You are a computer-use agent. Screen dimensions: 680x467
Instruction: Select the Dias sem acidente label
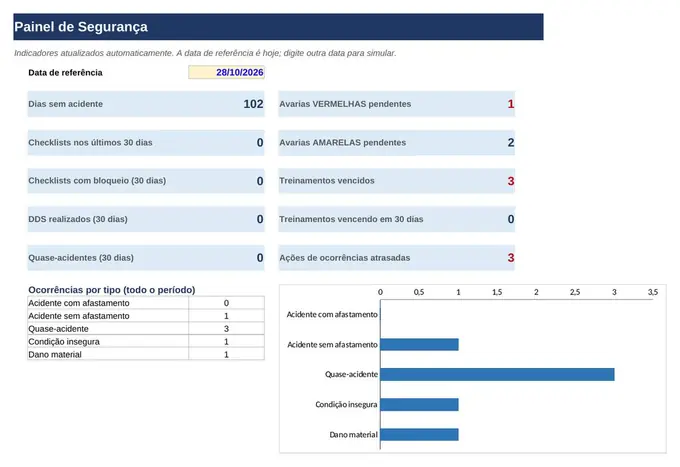coord(65,104)
